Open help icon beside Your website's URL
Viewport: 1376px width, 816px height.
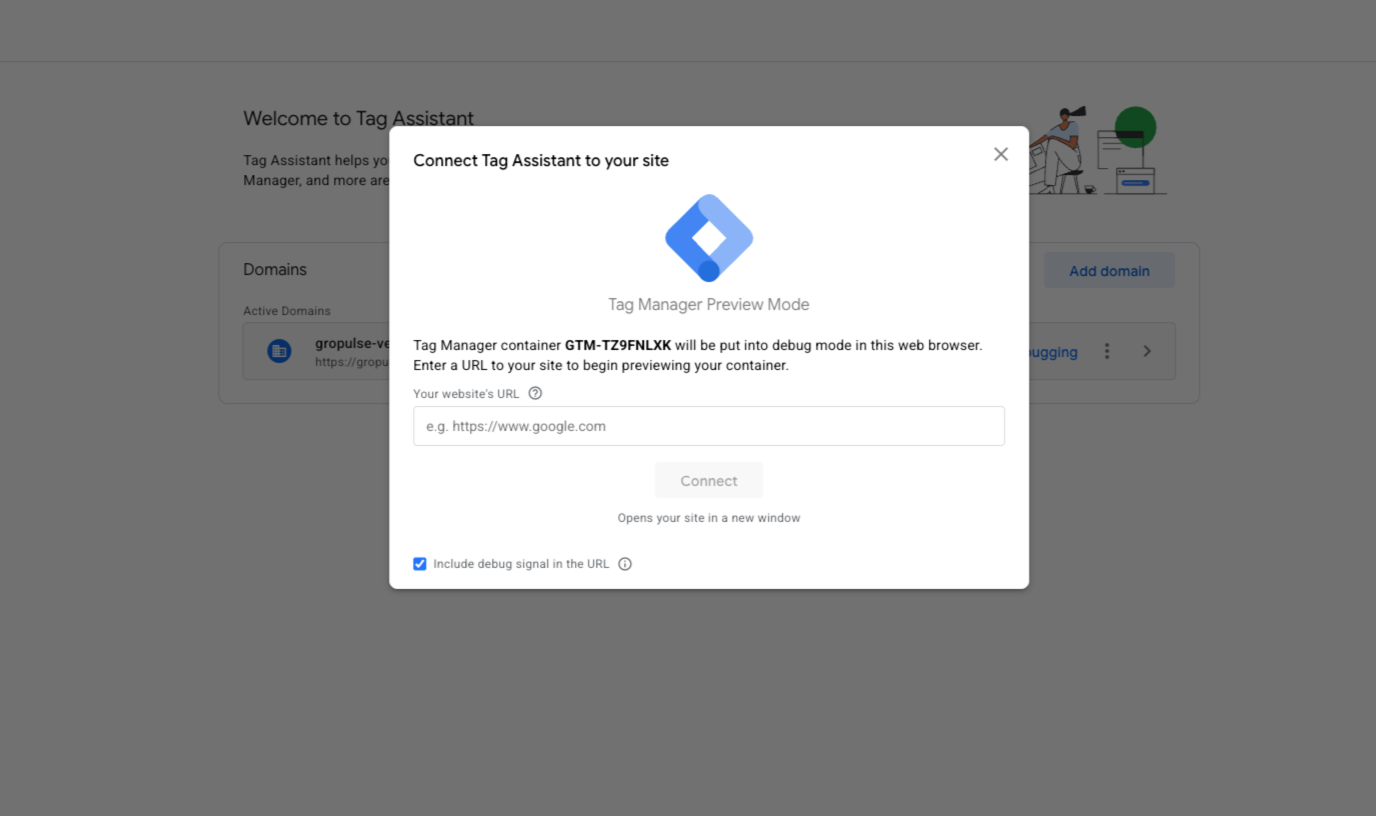coord(535,393)
